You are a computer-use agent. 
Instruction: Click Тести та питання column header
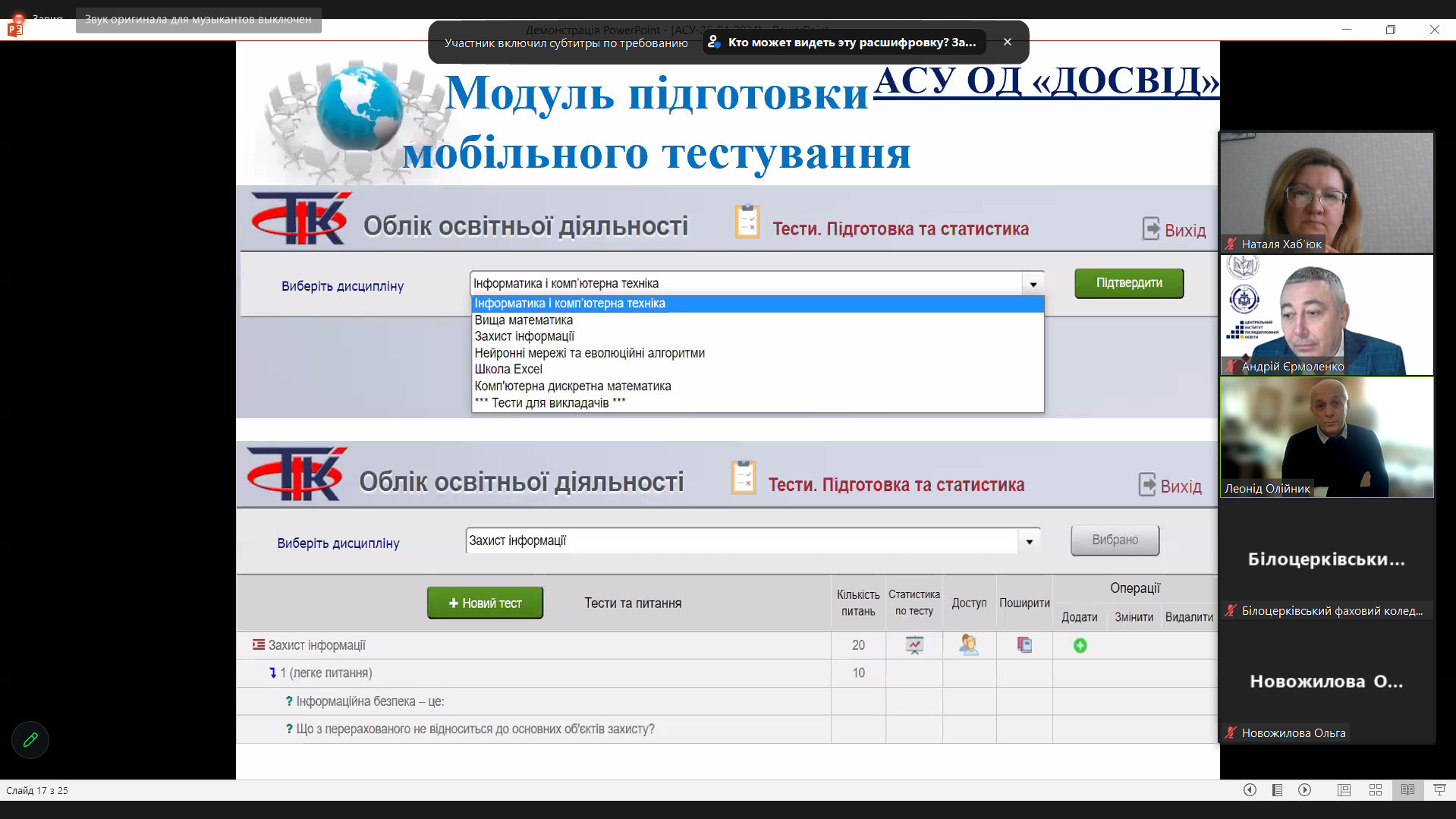pos(633,603)
